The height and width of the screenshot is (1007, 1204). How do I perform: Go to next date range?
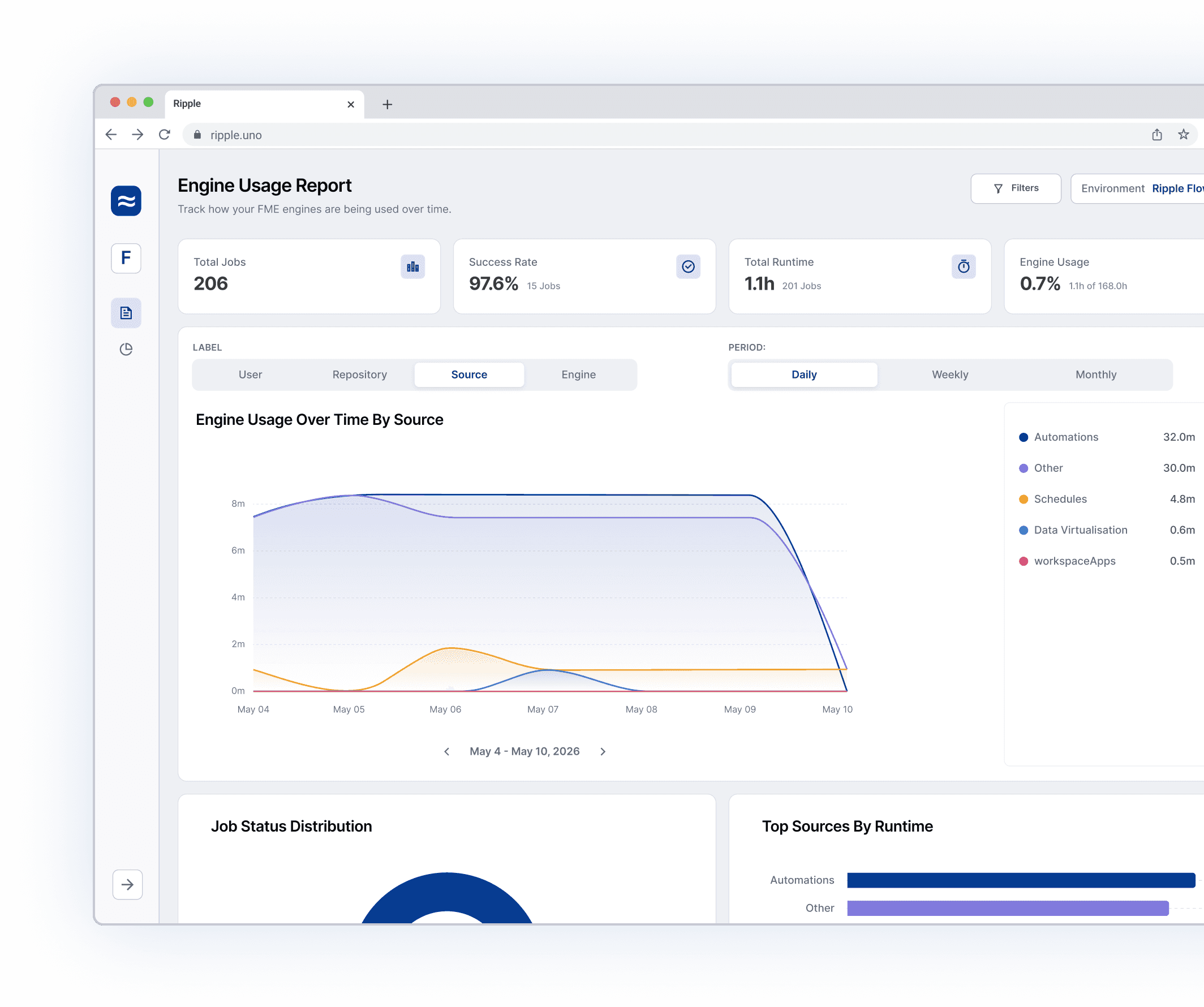[603, 751]
